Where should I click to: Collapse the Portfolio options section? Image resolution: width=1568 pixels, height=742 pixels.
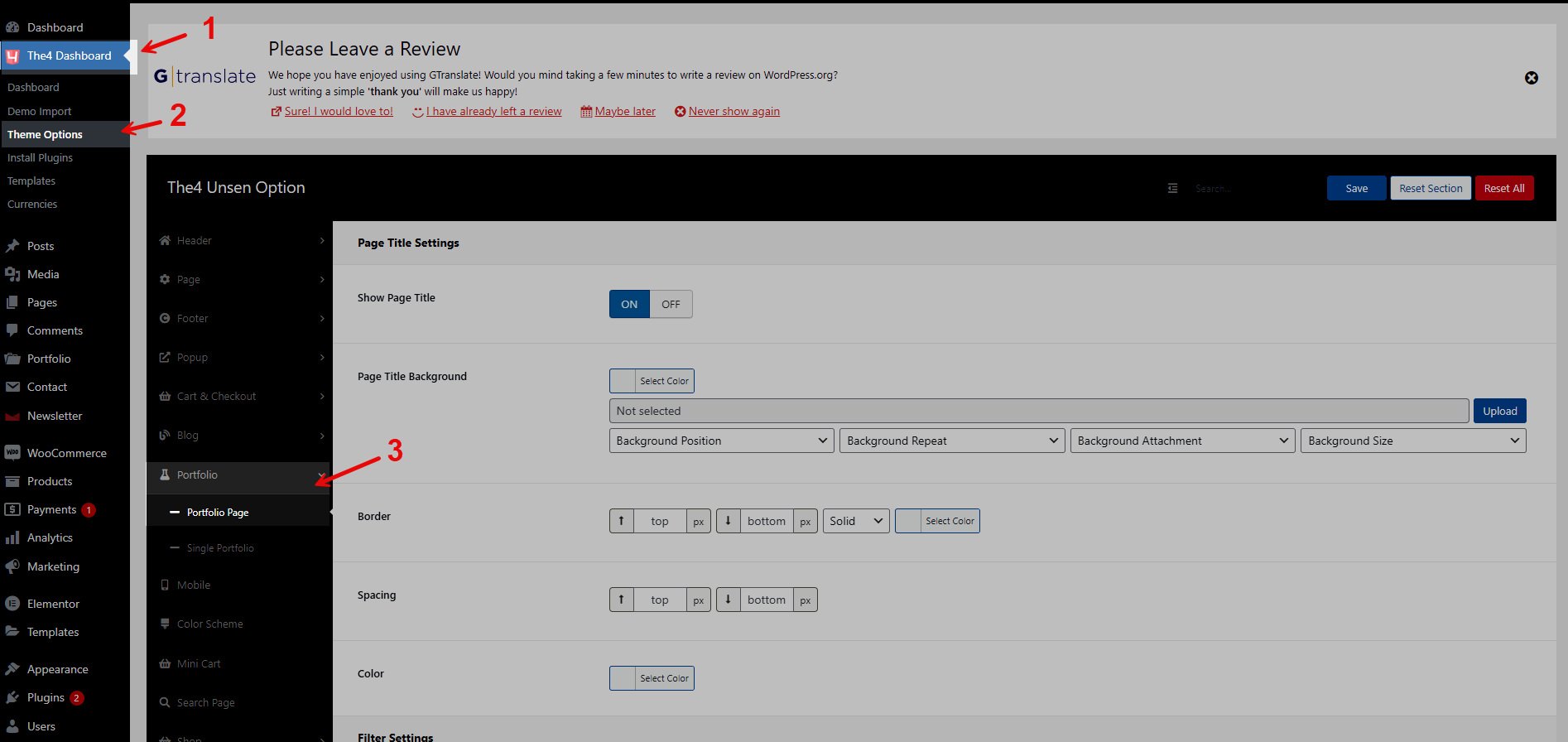(x=238, y=475)
